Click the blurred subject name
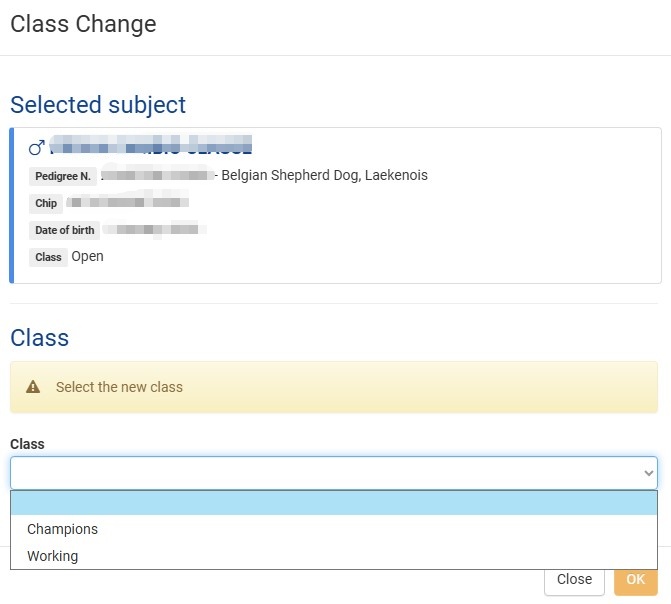The image size is (671, 604). point(150,148)
